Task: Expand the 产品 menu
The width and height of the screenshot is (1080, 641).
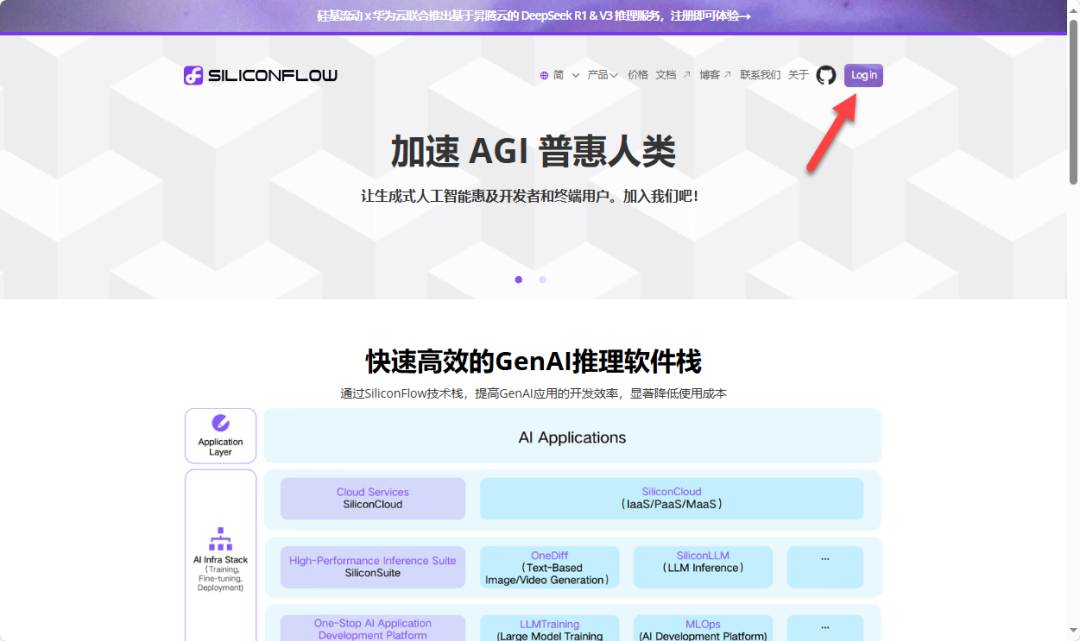Action: tap(603, 75)
